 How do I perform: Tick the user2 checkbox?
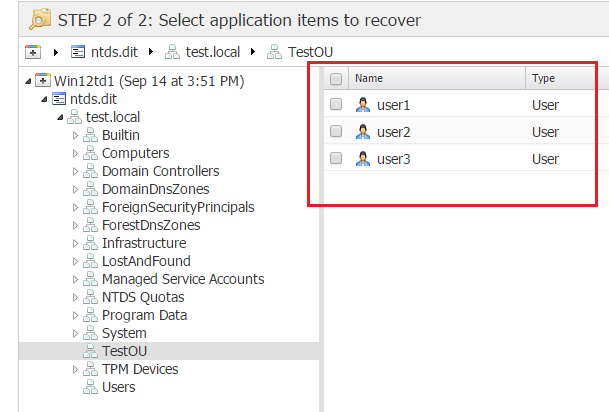[x=337, y=132]
